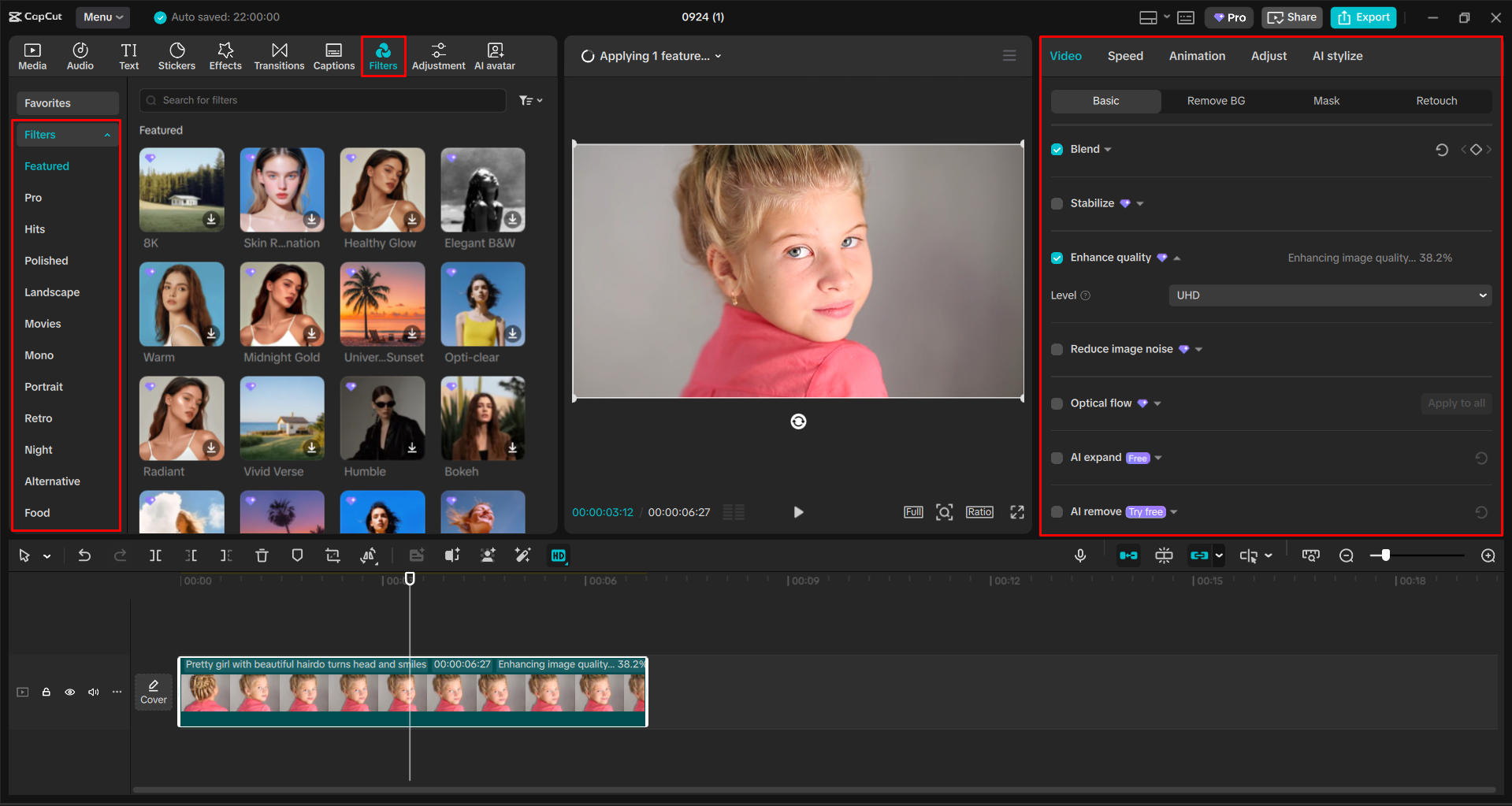Open the Remove BG tab
The width and height of the screenshot is (1512, 806).
click(x=1215, y=101)
